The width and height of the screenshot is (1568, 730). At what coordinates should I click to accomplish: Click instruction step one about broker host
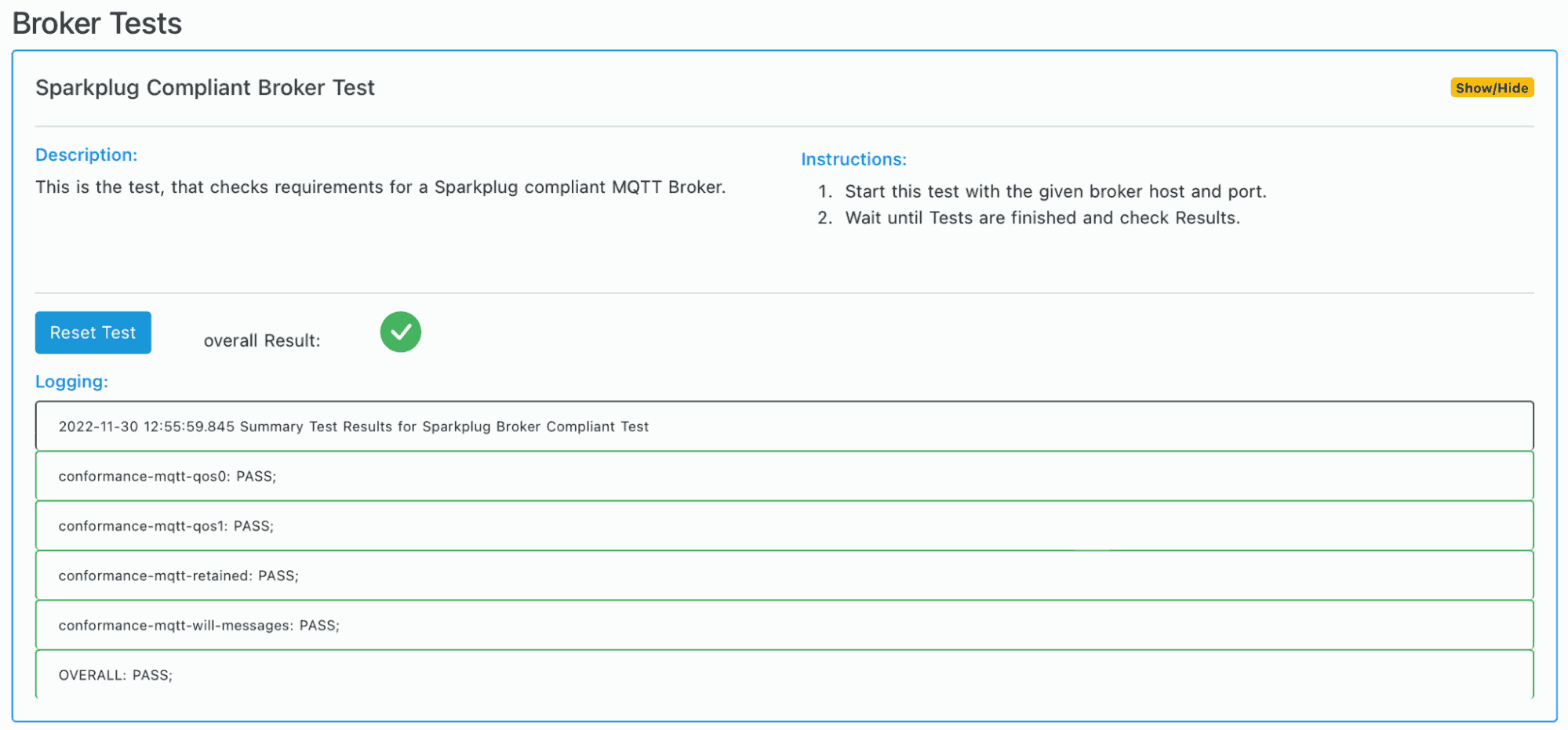pos(1055,191)
